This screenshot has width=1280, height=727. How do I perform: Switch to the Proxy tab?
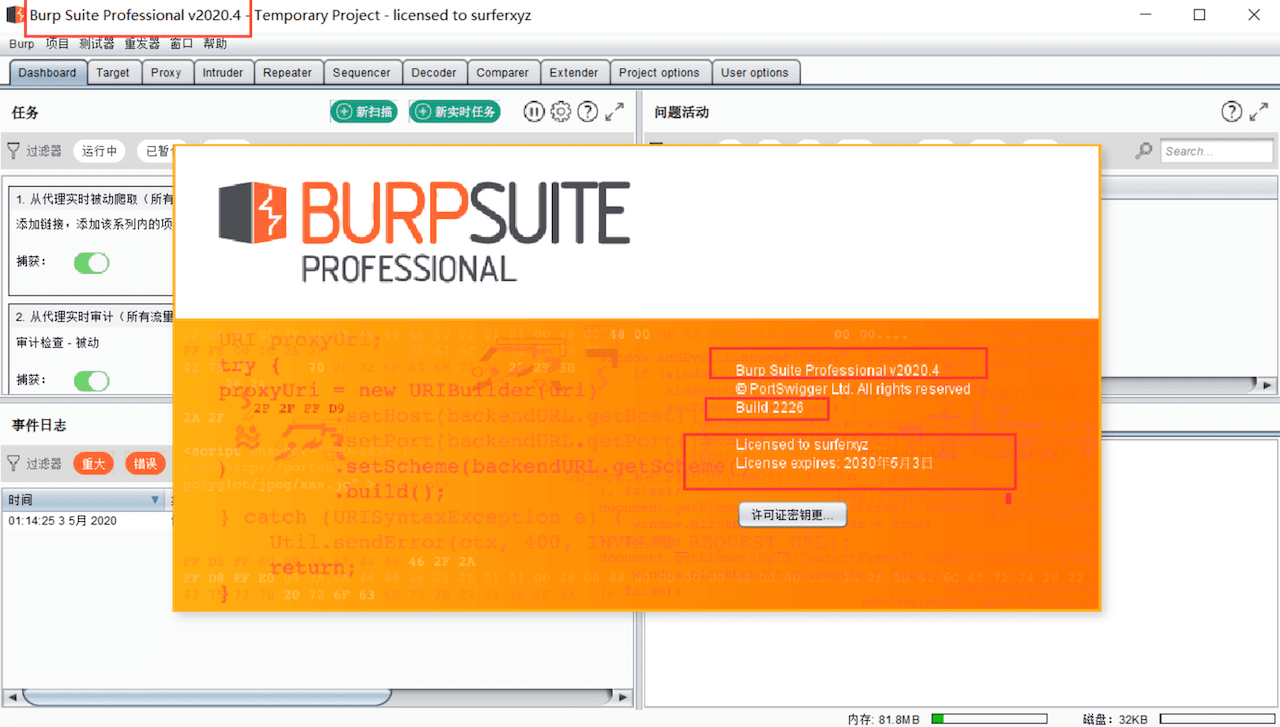tap(166, 72)
